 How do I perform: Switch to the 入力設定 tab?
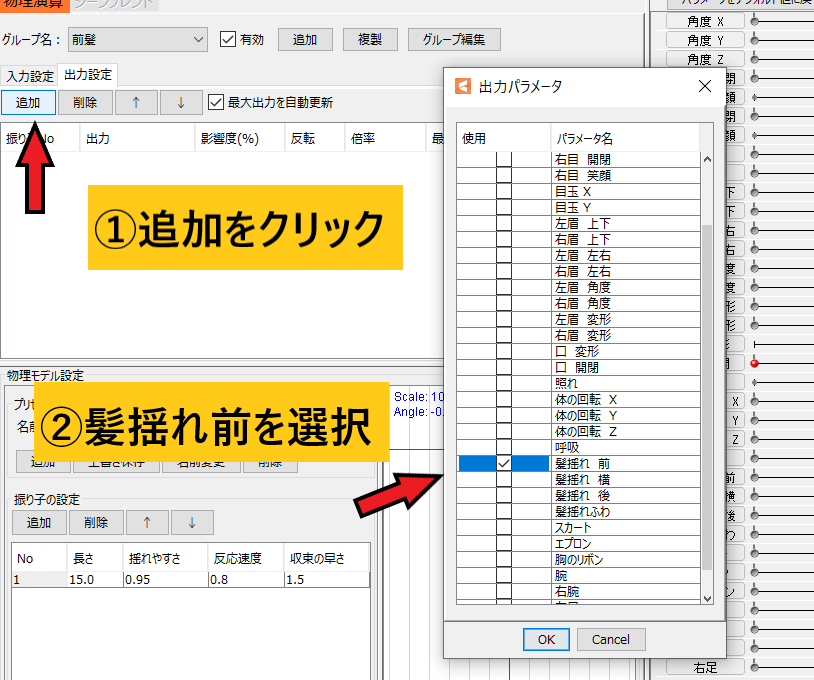(x=29, y=76)
